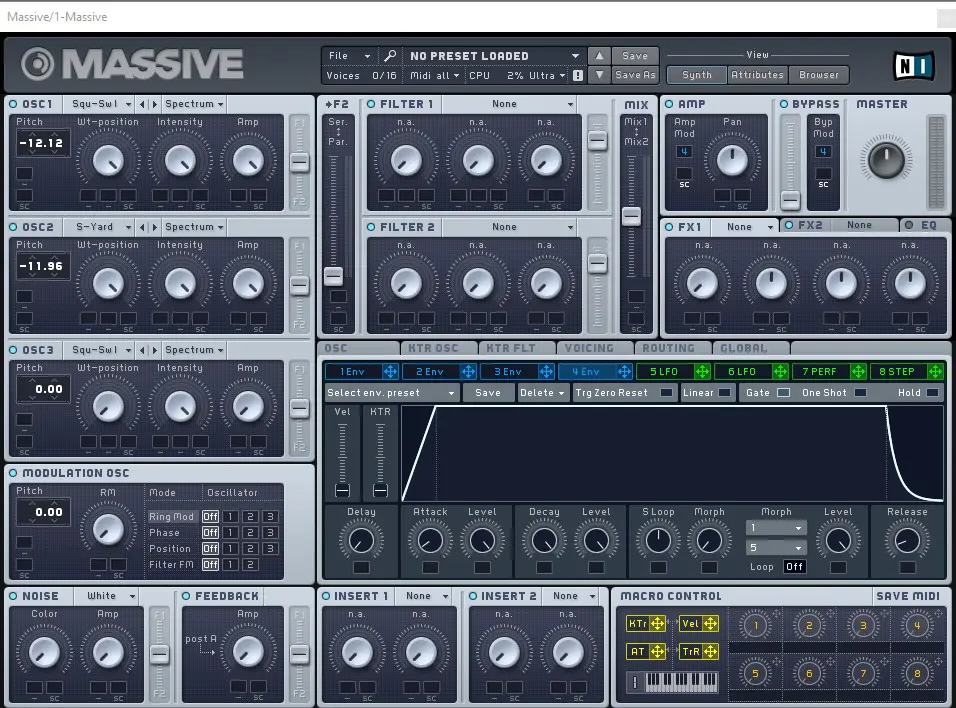Open the Filter 1 type dropdown
Image resolution: width=956 pixels, height=708 pixels.
[508, 104]
